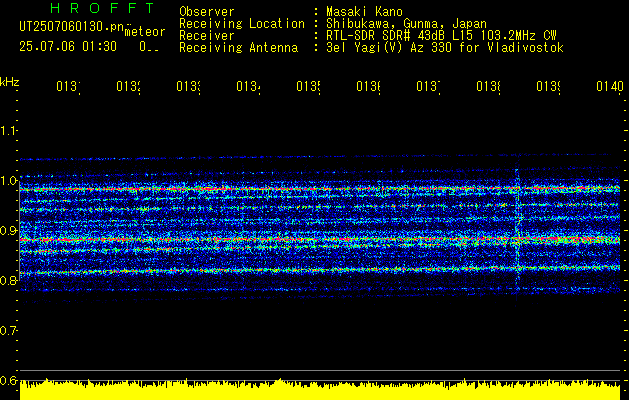Click the 0.7 kHz axis label
629x400 pixels.
tap(8, 330)
